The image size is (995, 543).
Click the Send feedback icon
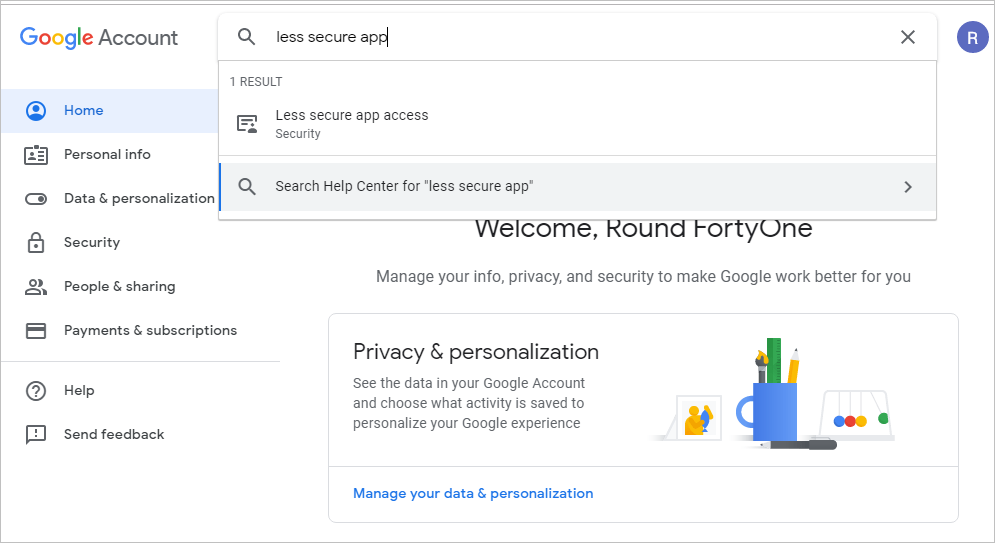pyautogui.click(x=36, y=435)
